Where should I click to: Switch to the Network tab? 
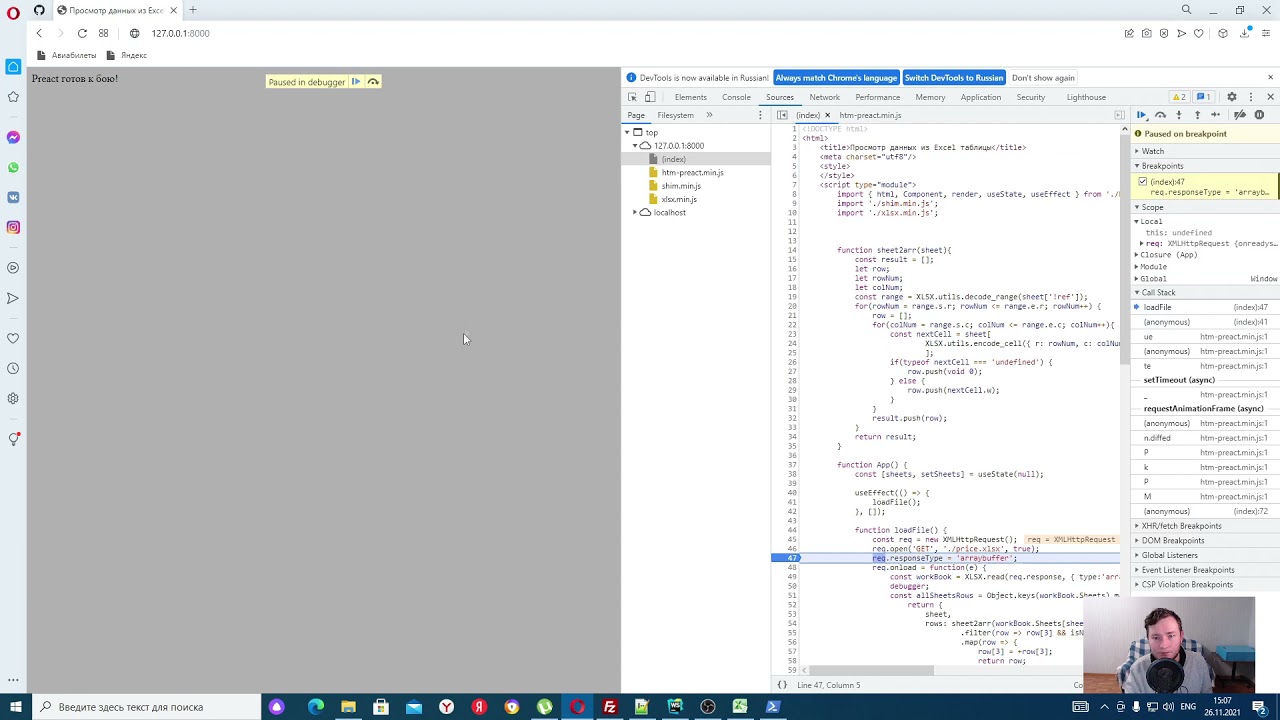coord(824,97)
